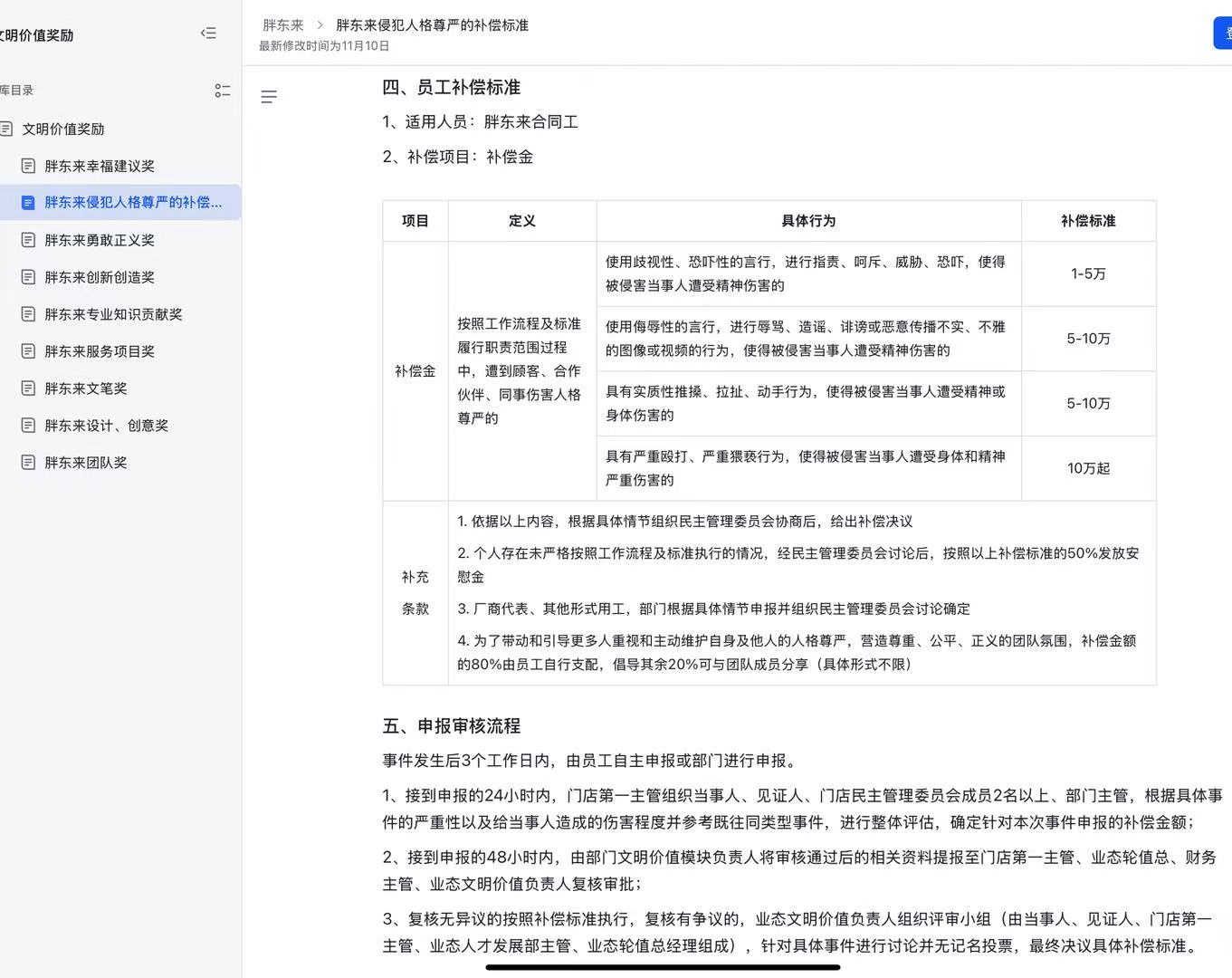Image resolution: width=1232 pixels, height=978 pixels.
Task: Click the 五、申报审核流程 heading
Action: click(x=451, y=726)
